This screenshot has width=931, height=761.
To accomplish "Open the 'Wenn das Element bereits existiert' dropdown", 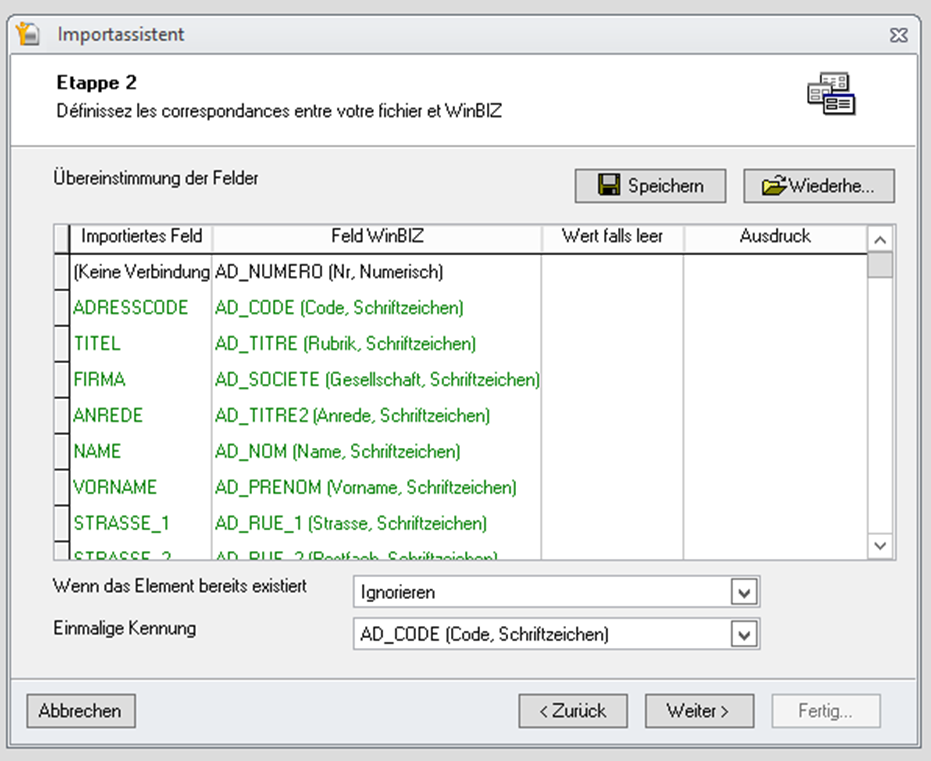I will click(x=743, y=592).
